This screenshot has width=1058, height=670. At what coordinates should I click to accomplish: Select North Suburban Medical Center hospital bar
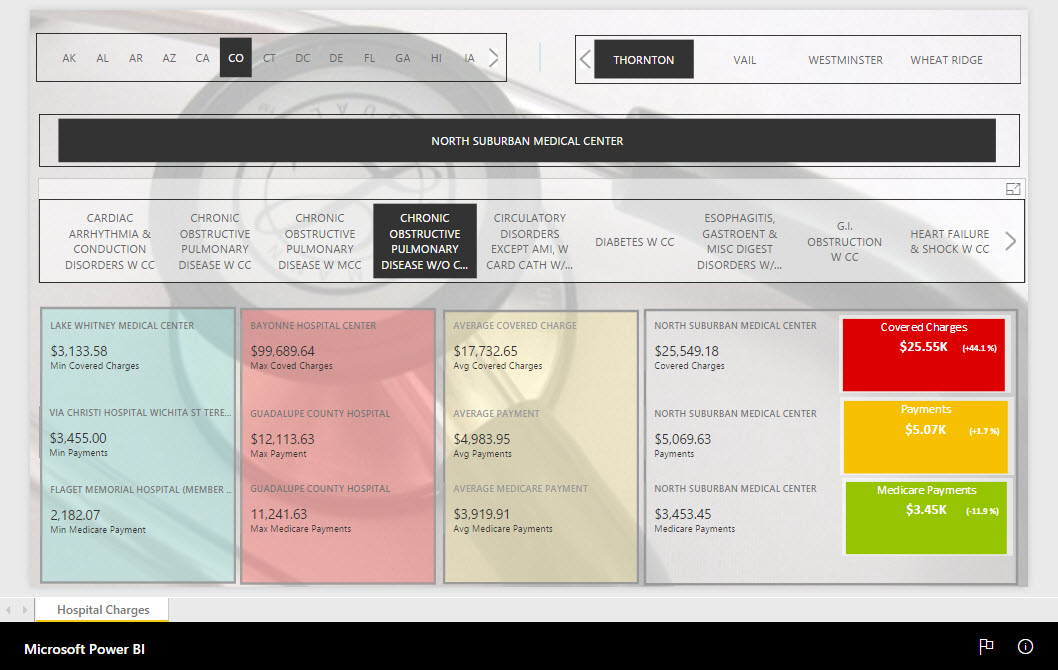pos(527,141)
